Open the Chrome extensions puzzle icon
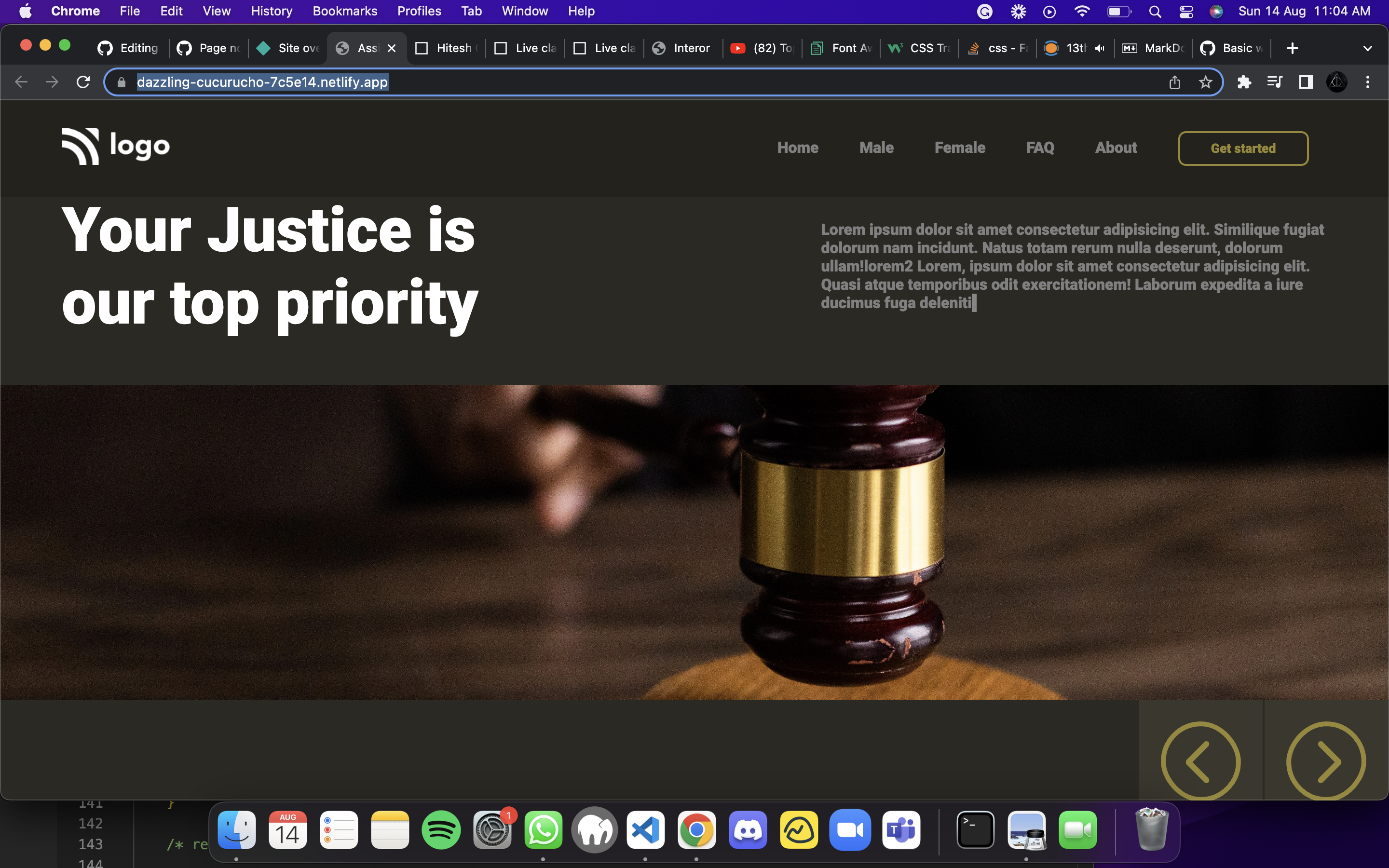This screenshot has height=868, width=1389. (x=1244, y=82)
